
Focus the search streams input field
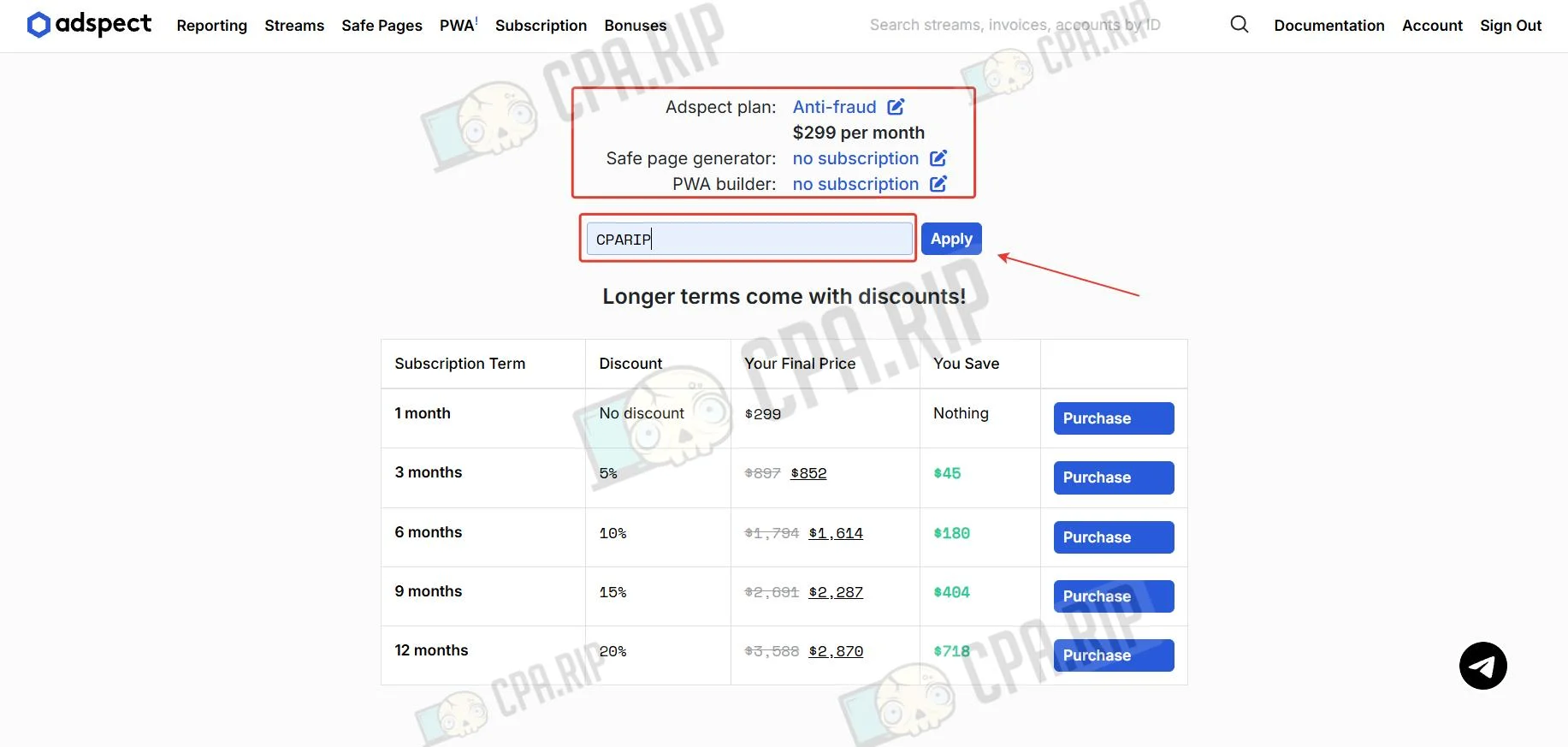coord(1040,25)
